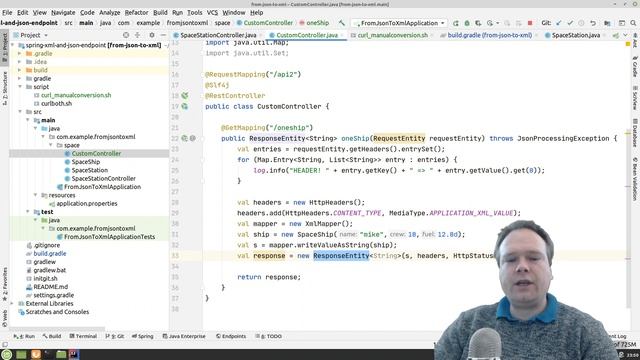This screenshot has width=640, height=360.
Task: Select FromJsonToXmlApplicationTests in tree
Action: 109,237
